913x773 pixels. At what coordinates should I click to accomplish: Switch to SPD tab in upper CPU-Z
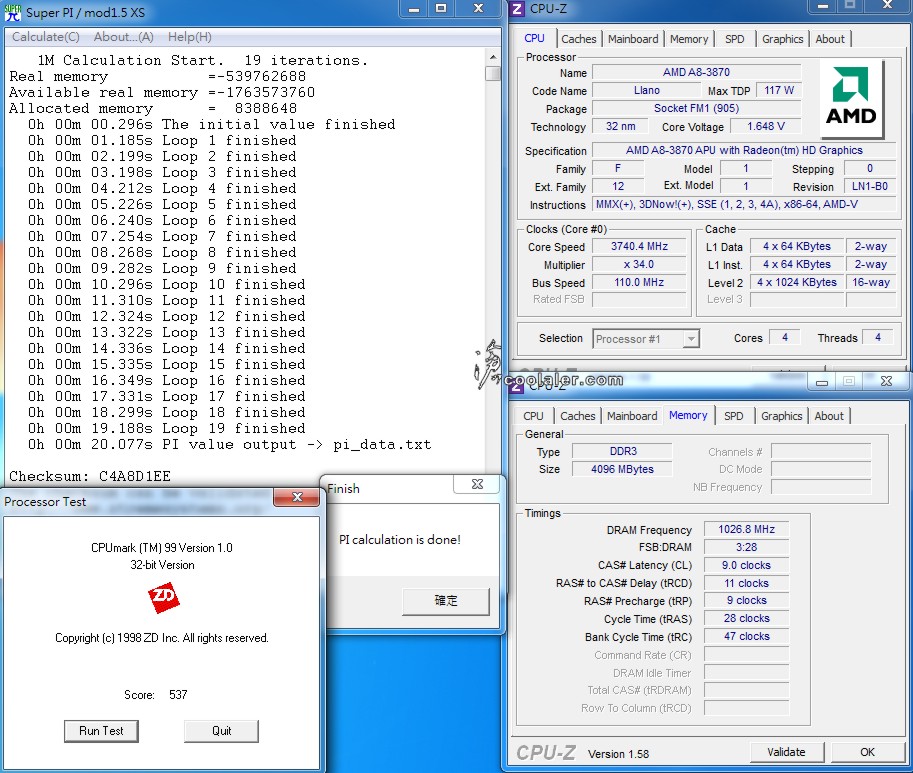[734, 39]
